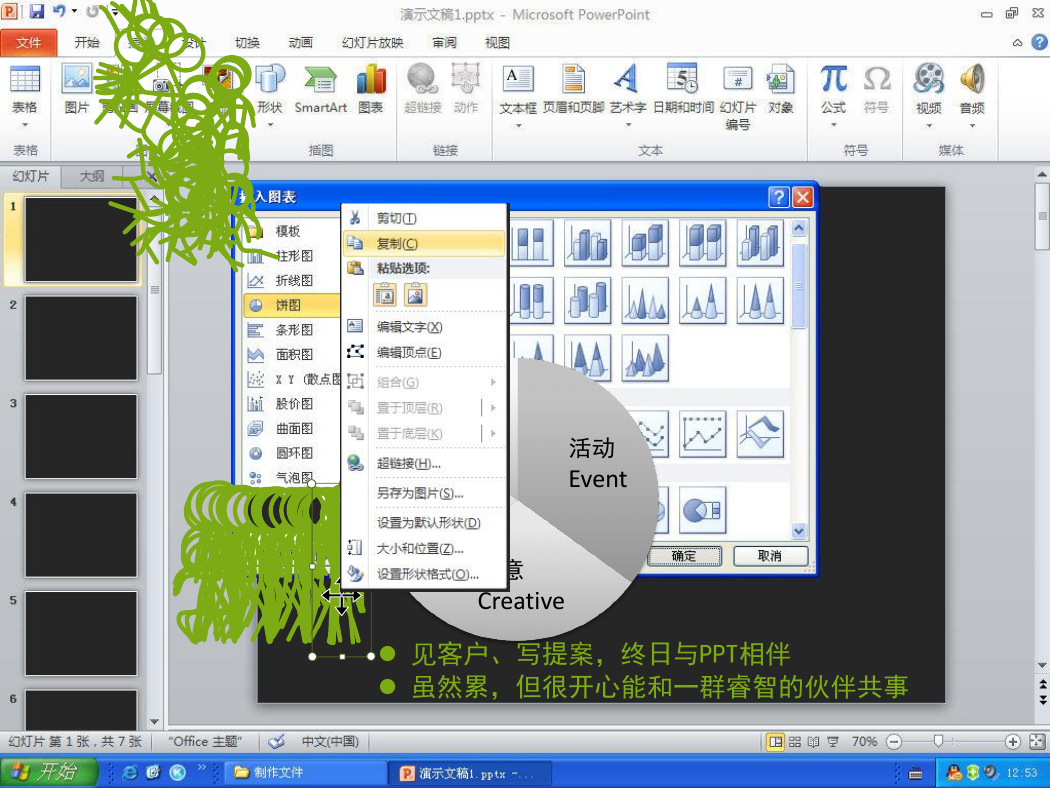Image resolution: width=1050 pixels, height=788 pixels.
Task: Click chart gallery scrollbar up arrow
Action: [798, 228]
